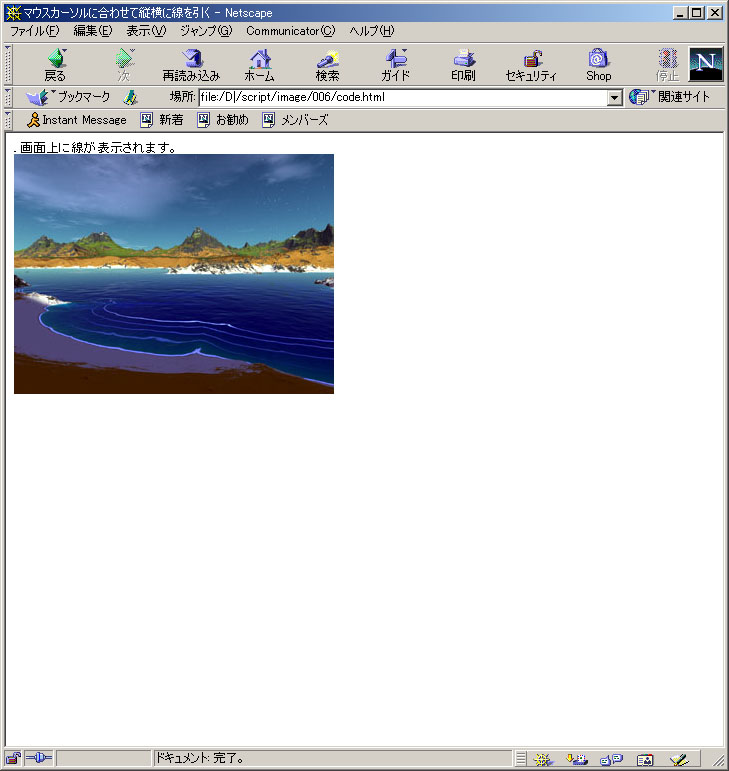
Task: Click the 戻る (Back) navigation button
Action: (55, 65)
